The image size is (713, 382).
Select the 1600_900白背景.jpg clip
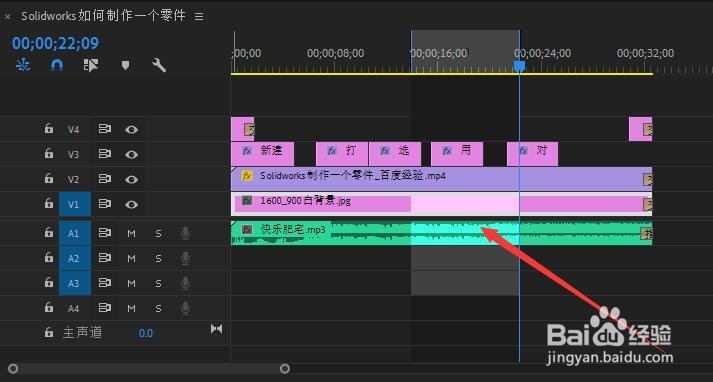coord(441,204)
